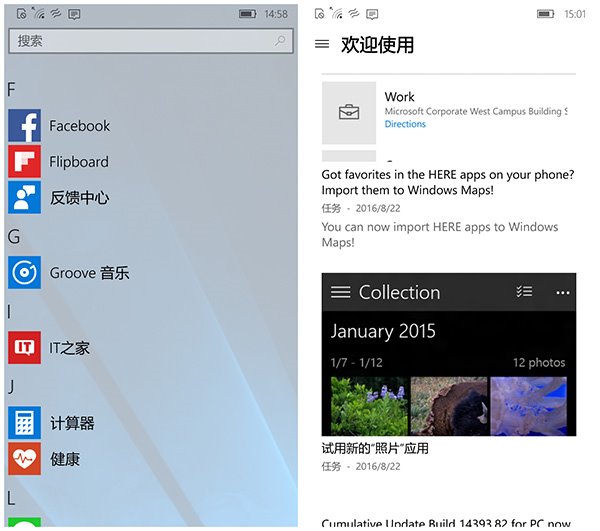Open the three-dots more menu in Collection
This screenshot has width=600, height=531.
click(562, 293)
